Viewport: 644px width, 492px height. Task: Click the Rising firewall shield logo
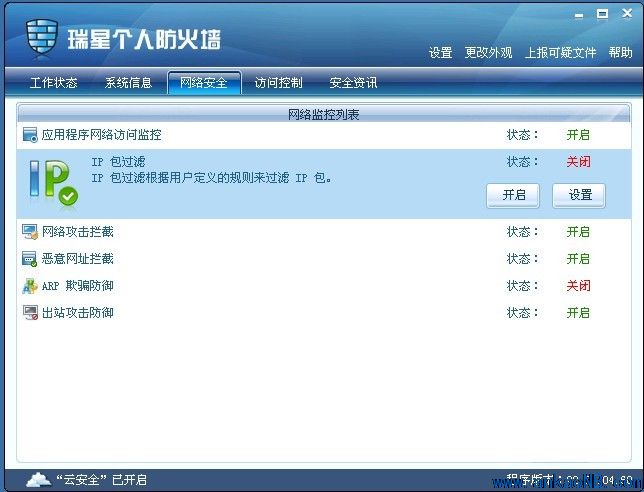point(40,38)
